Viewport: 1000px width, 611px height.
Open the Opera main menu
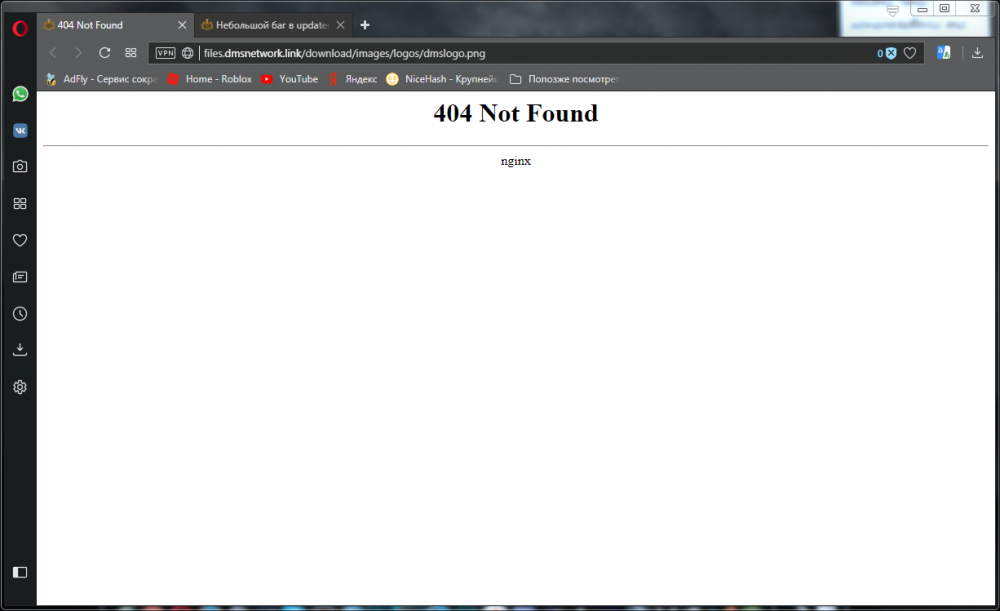[x=19, y=28]
